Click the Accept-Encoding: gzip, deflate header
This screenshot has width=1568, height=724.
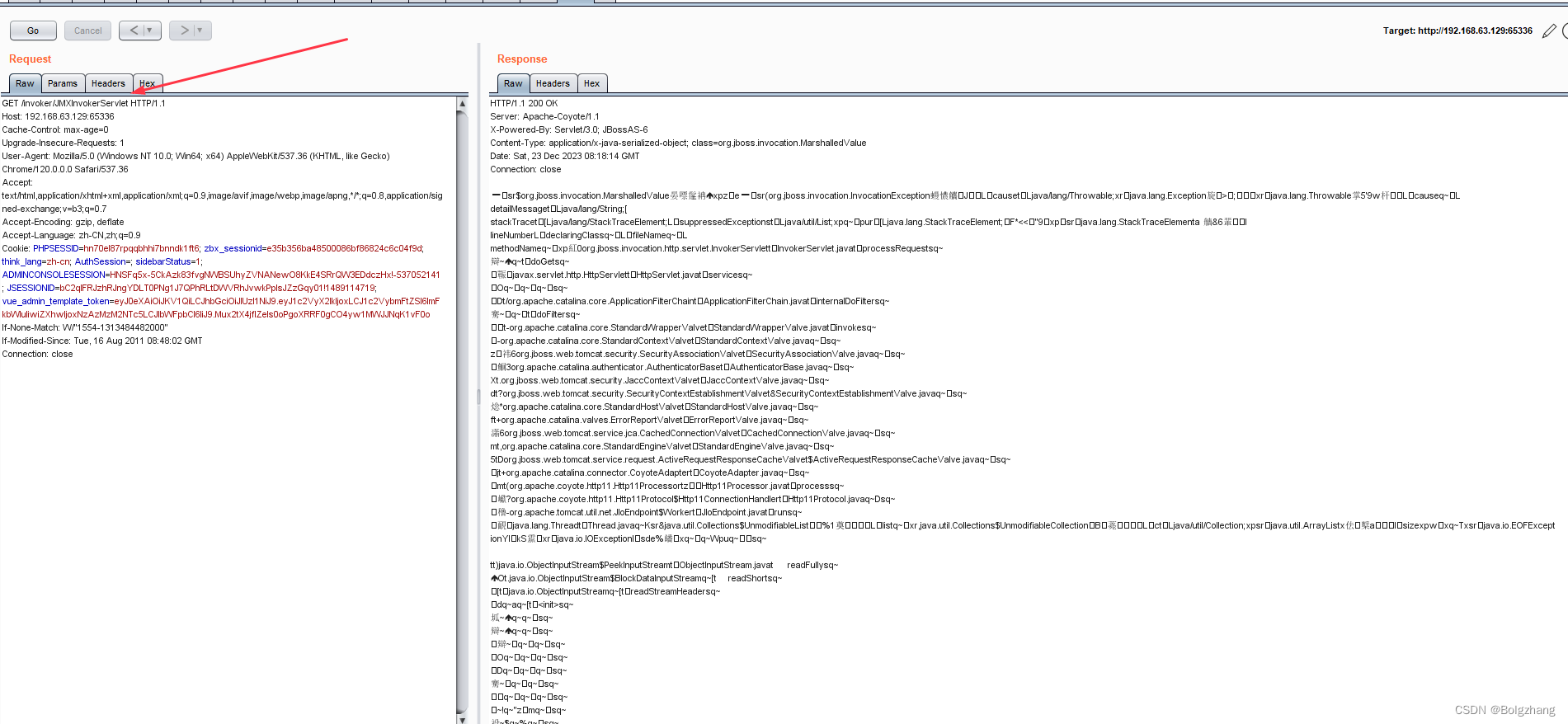(63, 222)
